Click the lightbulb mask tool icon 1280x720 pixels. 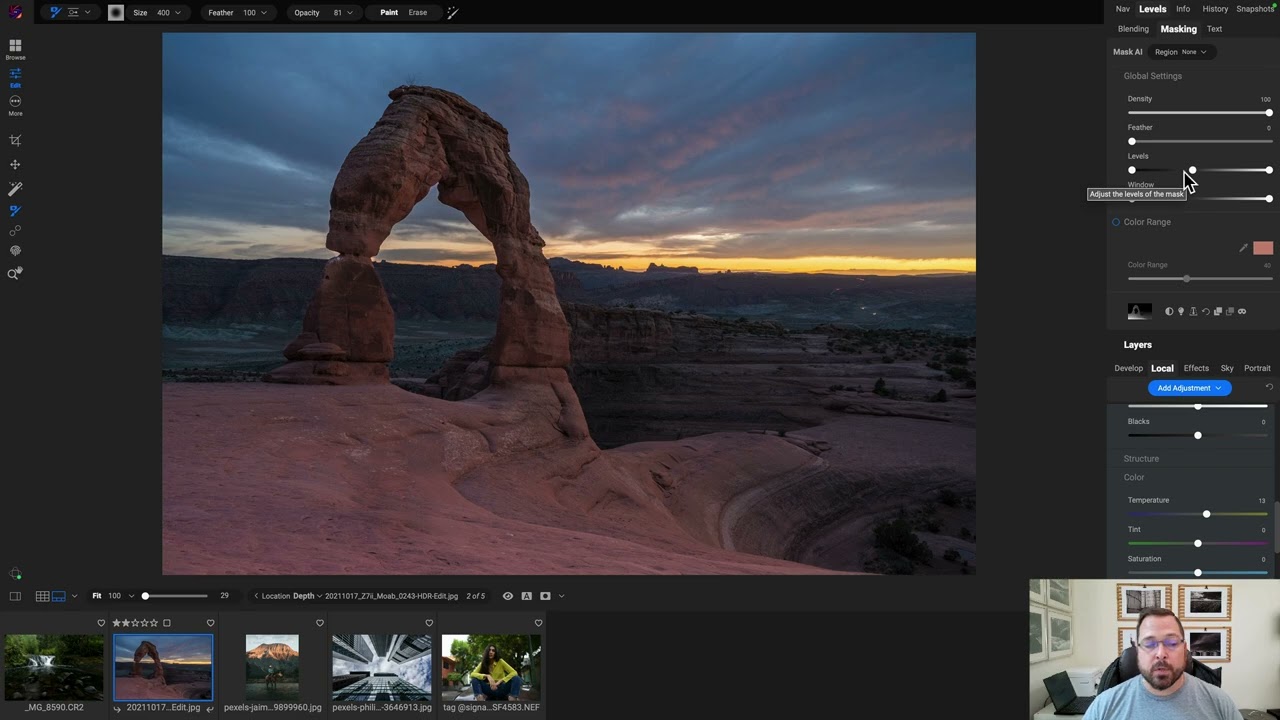pyautogui.click(x=1181, y=311)
